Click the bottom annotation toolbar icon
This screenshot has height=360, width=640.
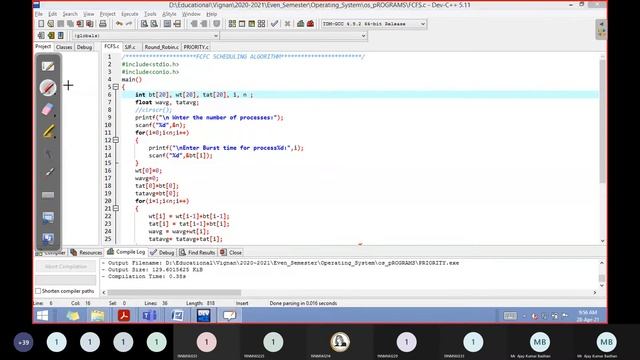(x=48, y=238)
